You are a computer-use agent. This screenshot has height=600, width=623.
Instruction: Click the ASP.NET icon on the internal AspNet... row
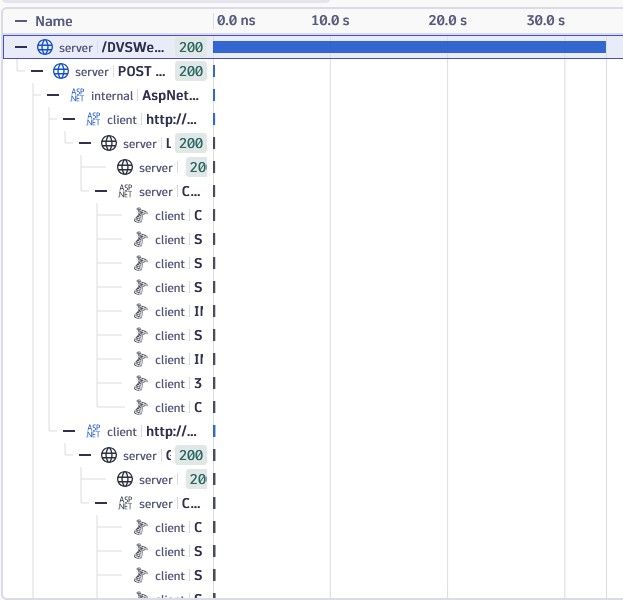point(77,95)
